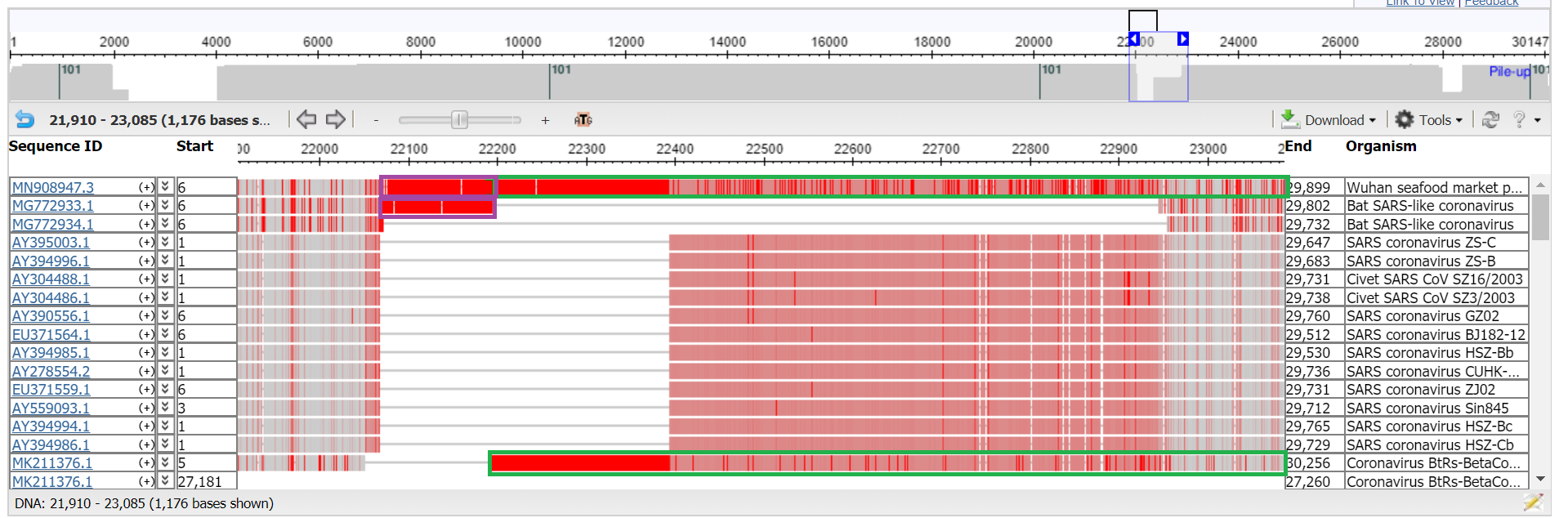This screenshot has height=518, width=1568.
Task: Click the 10000 mark on the overview ruler
Action: (x=523, y=42)
